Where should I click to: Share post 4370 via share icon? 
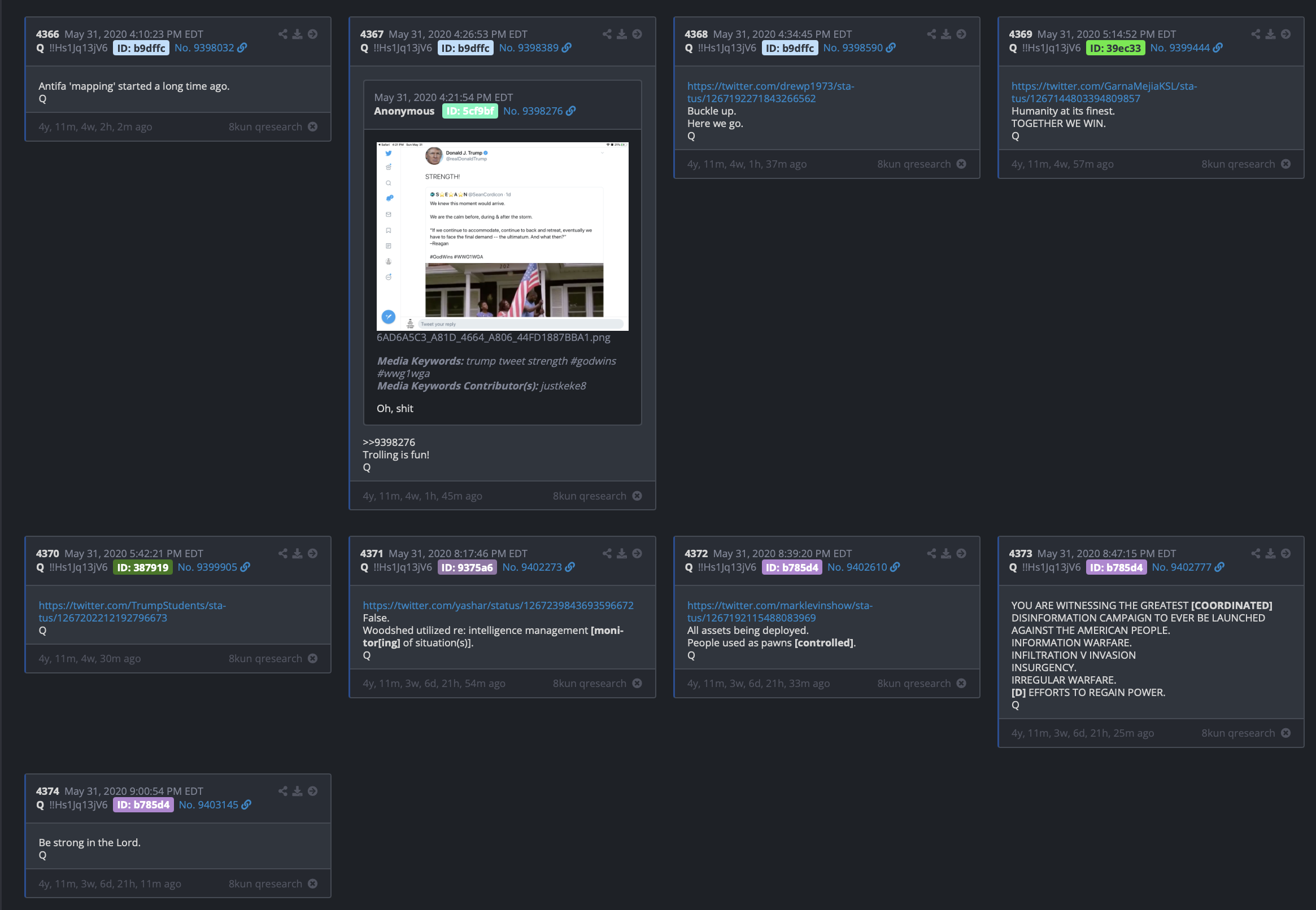(x=282, y=554)
